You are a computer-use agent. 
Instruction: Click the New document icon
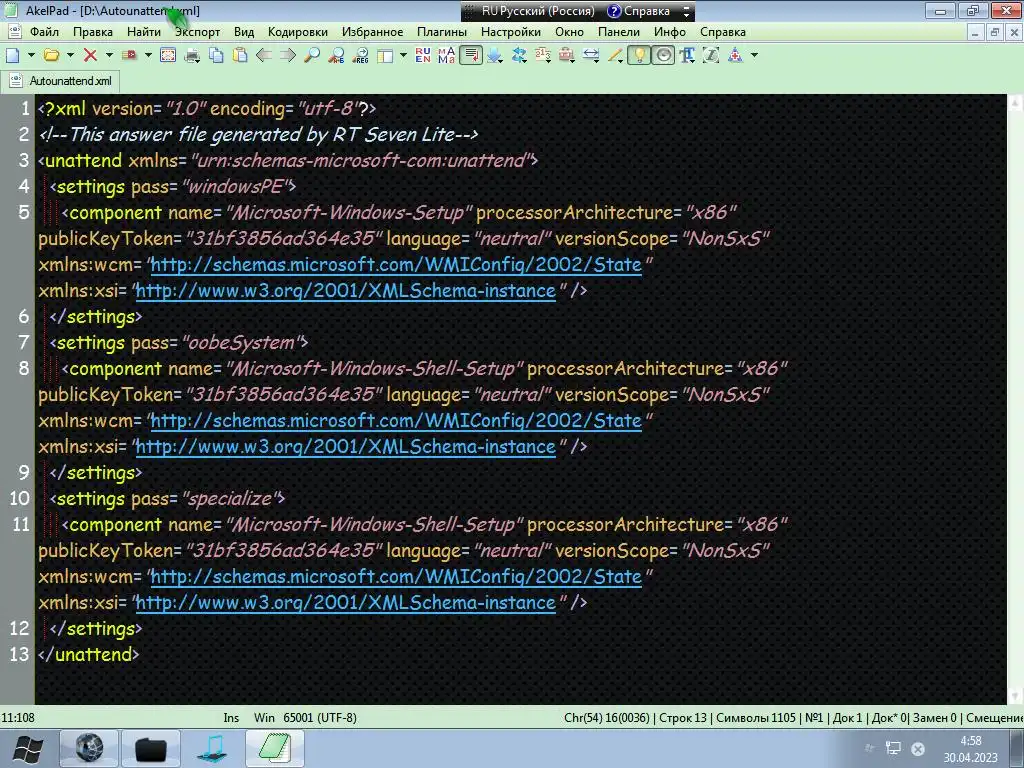(12, 56)
